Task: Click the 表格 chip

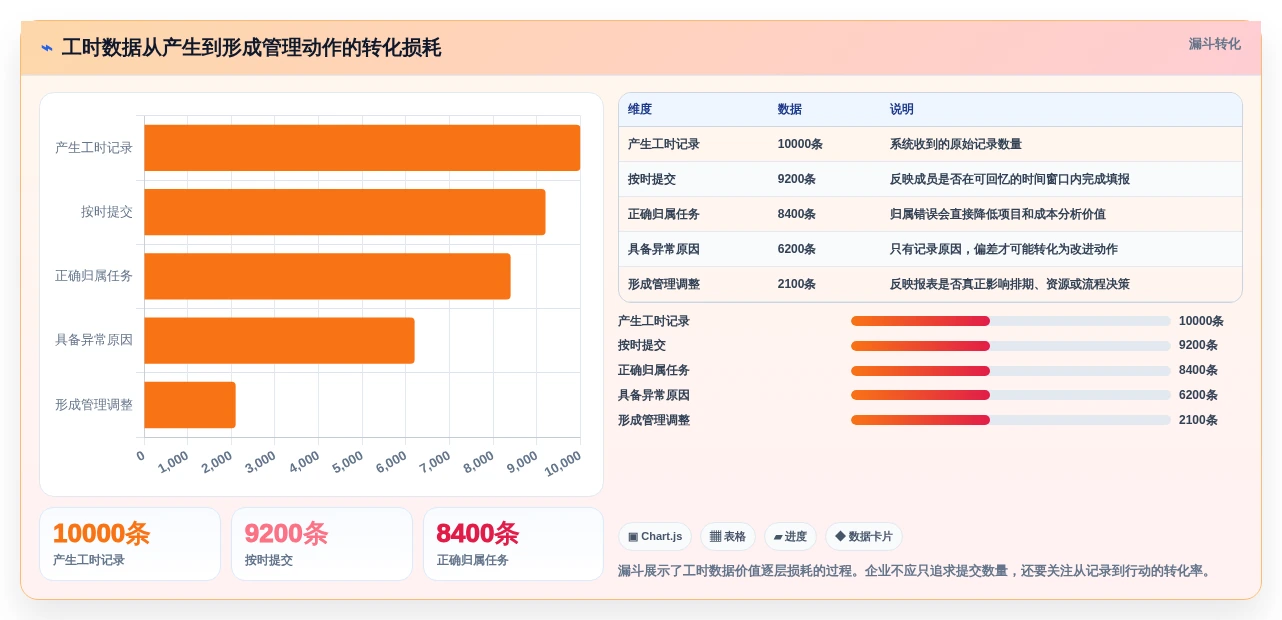Action: [x=728, y=537]
